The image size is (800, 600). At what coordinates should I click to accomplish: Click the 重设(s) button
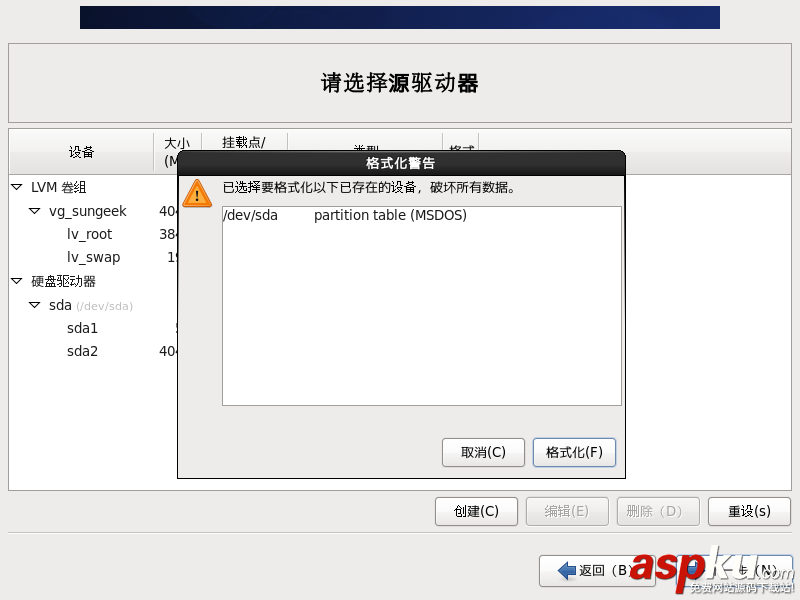749,511
